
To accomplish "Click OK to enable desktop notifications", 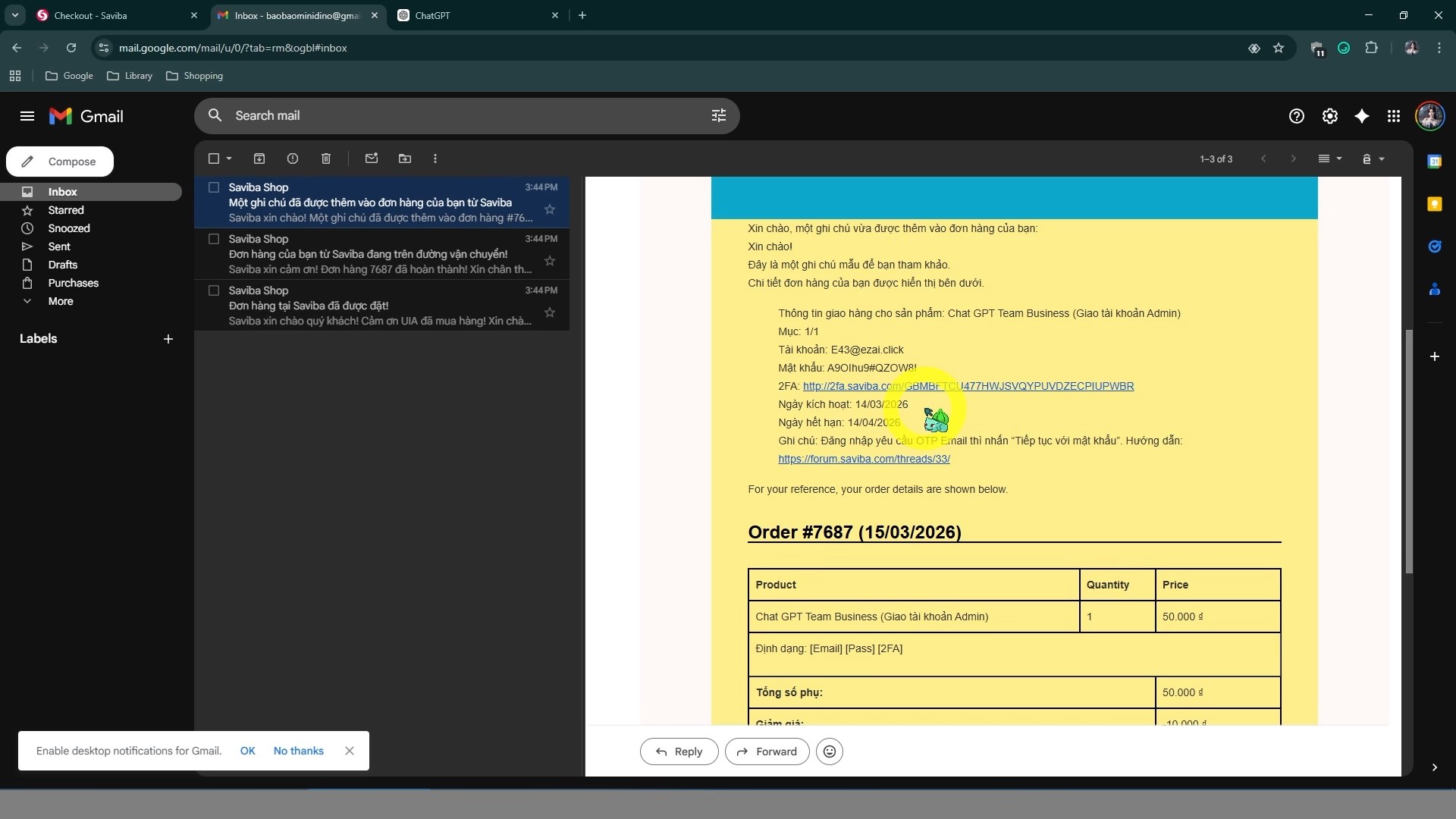I will tap(248, 751).
